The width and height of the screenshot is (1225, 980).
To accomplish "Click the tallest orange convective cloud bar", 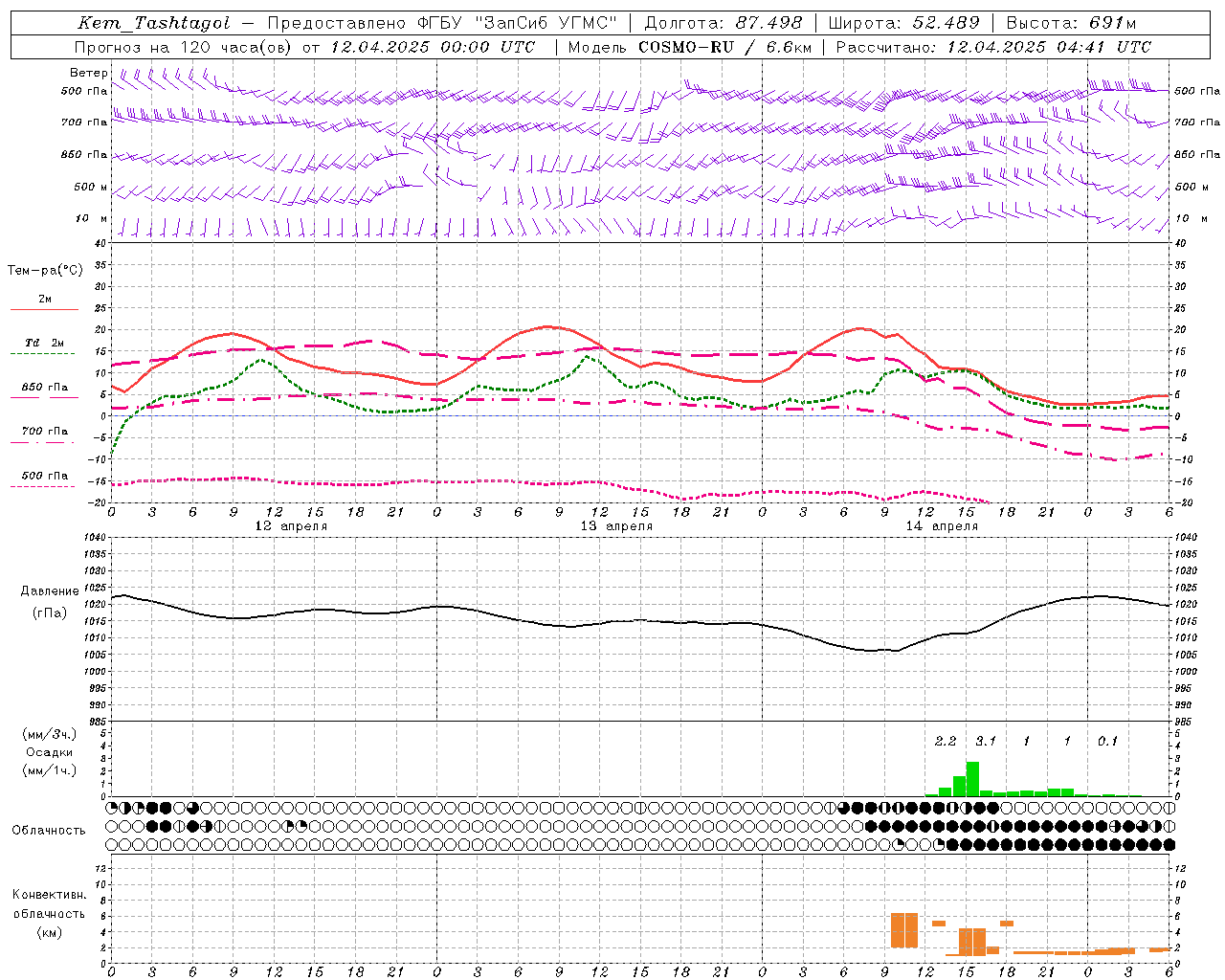I will [904, 930].
